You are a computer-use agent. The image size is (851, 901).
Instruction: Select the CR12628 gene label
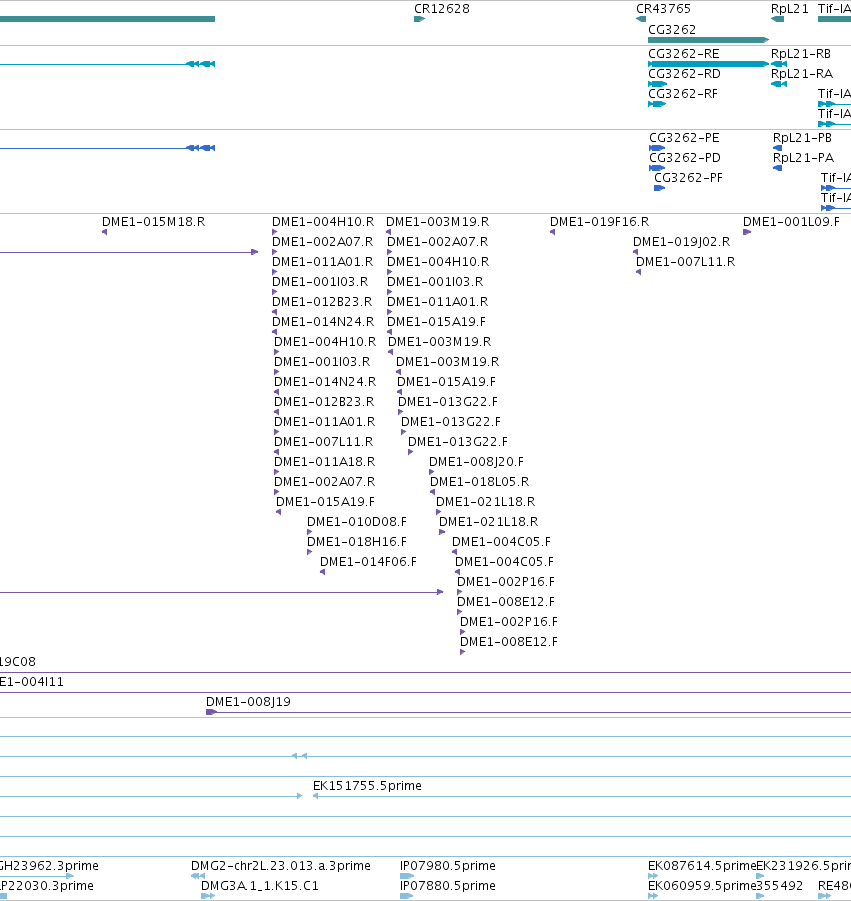click(442, 9)
